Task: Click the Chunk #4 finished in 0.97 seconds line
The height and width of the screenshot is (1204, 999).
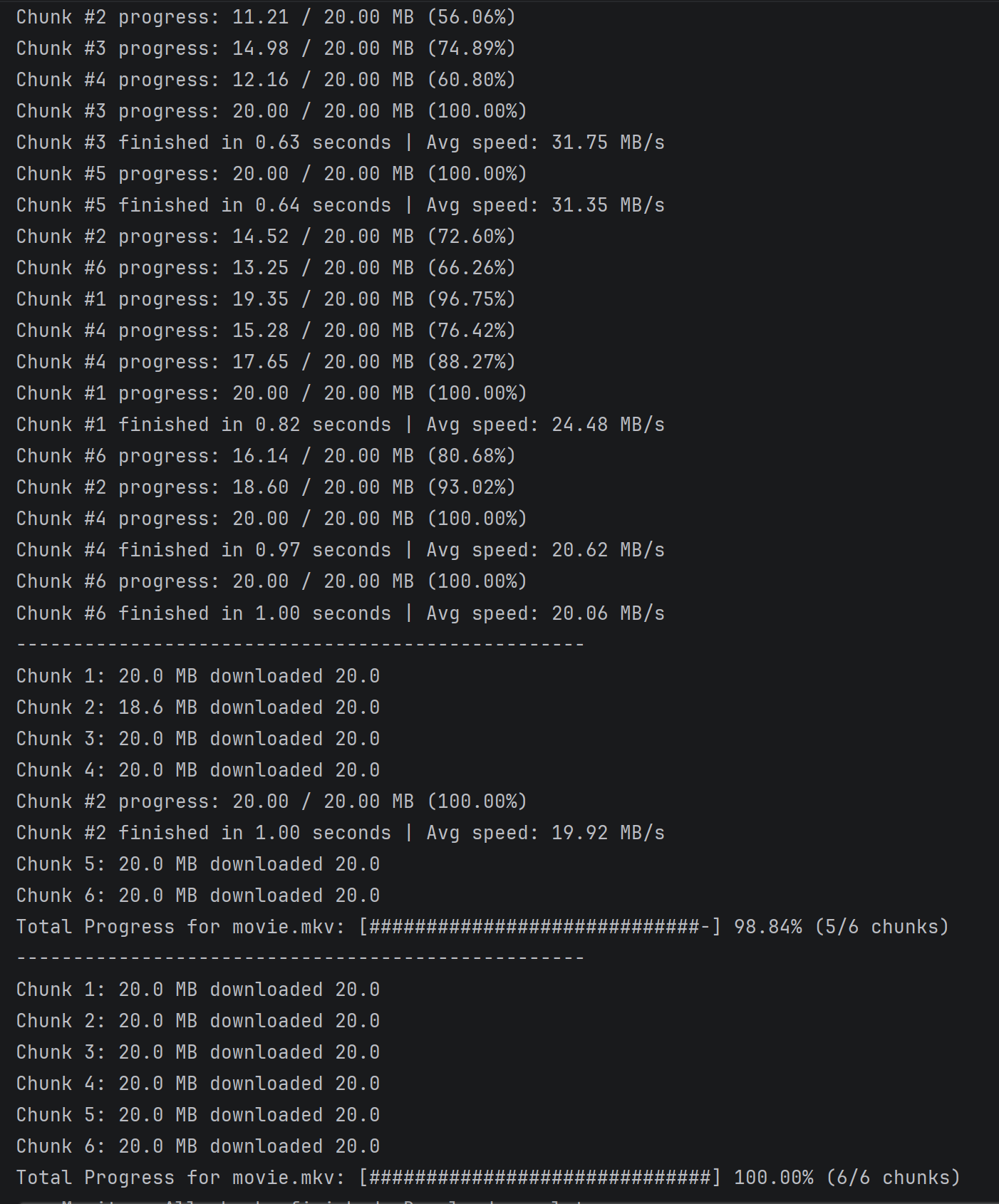Action: (341, 550)
